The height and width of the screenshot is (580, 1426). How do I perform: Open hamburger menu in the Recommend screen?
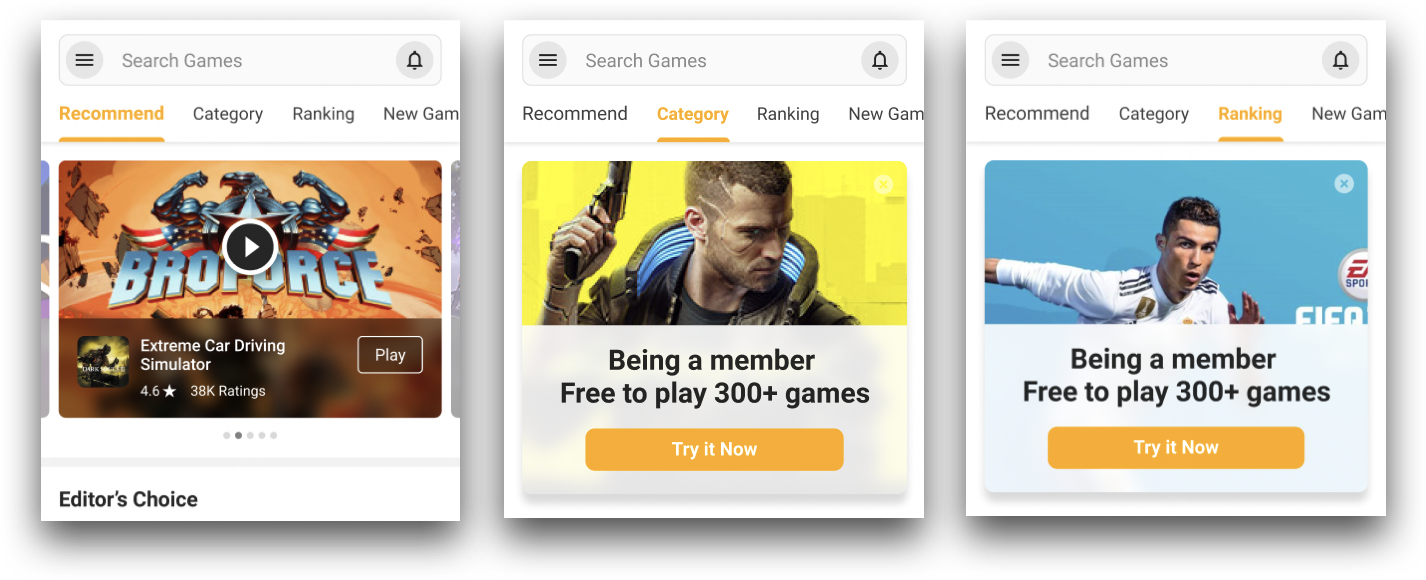point(85,60)
